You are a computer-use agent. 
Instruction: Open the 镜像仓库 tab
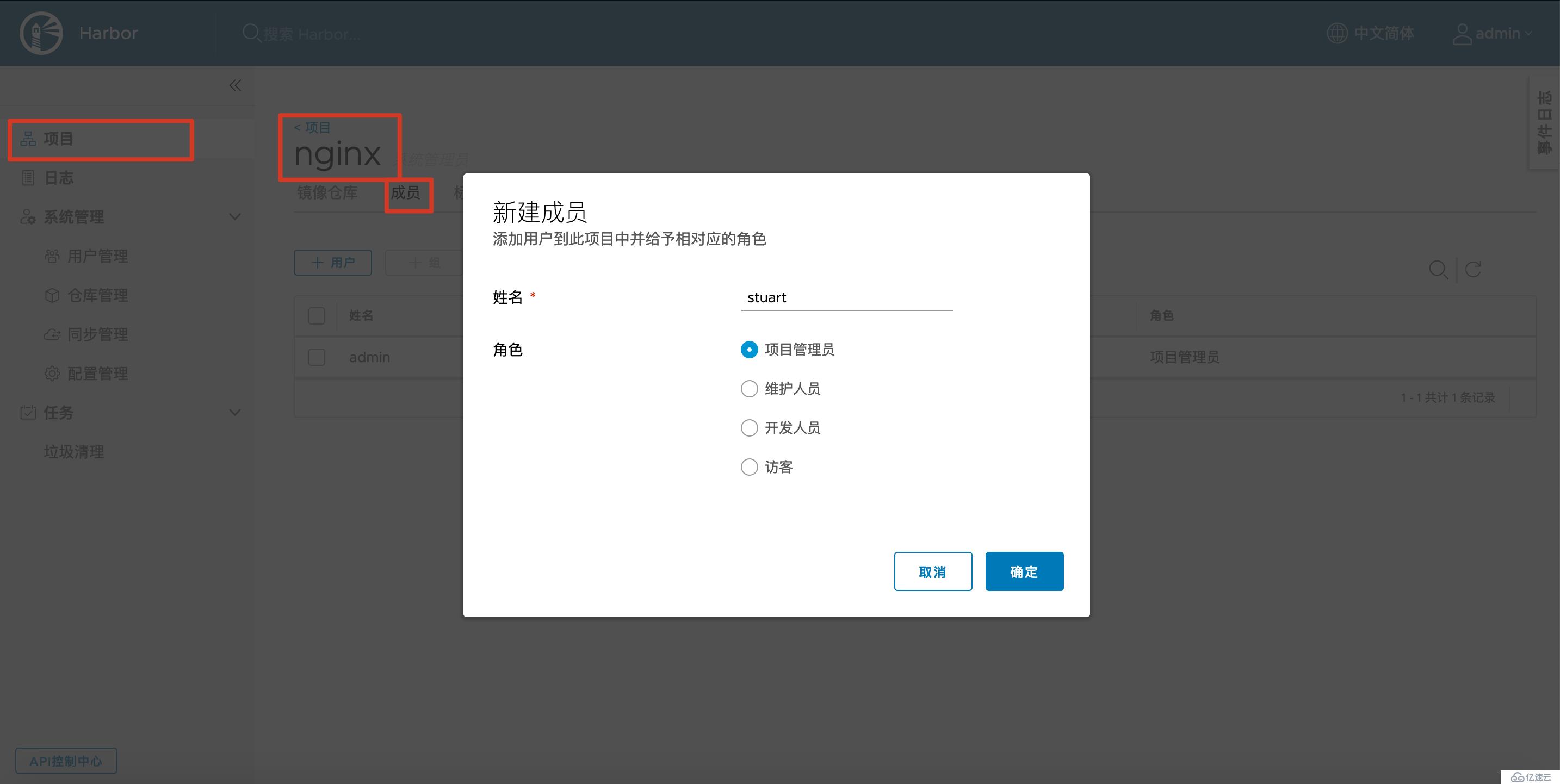(327, 192)
